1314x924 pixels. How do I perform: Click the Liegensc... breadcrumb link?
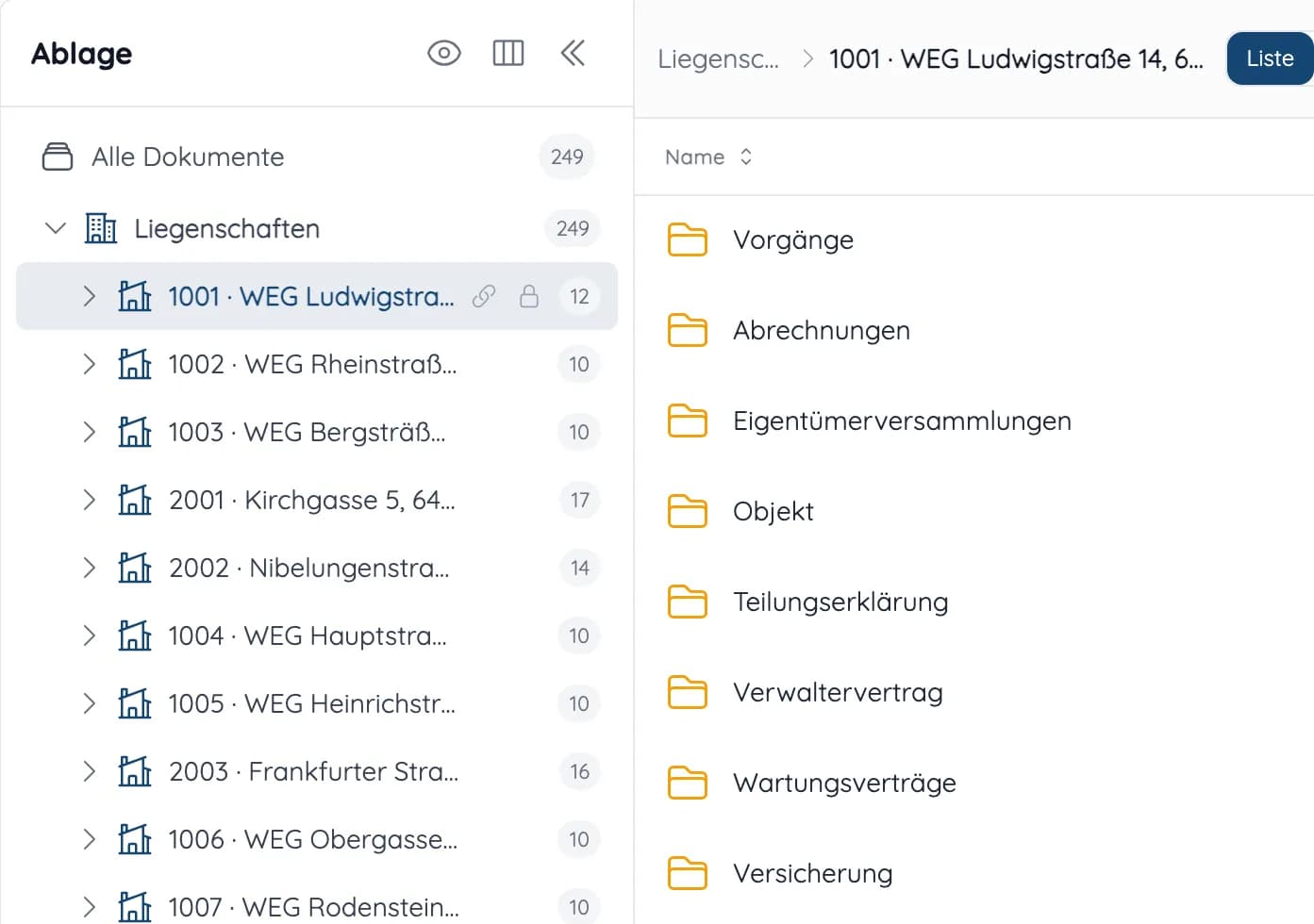coord(719,58)
